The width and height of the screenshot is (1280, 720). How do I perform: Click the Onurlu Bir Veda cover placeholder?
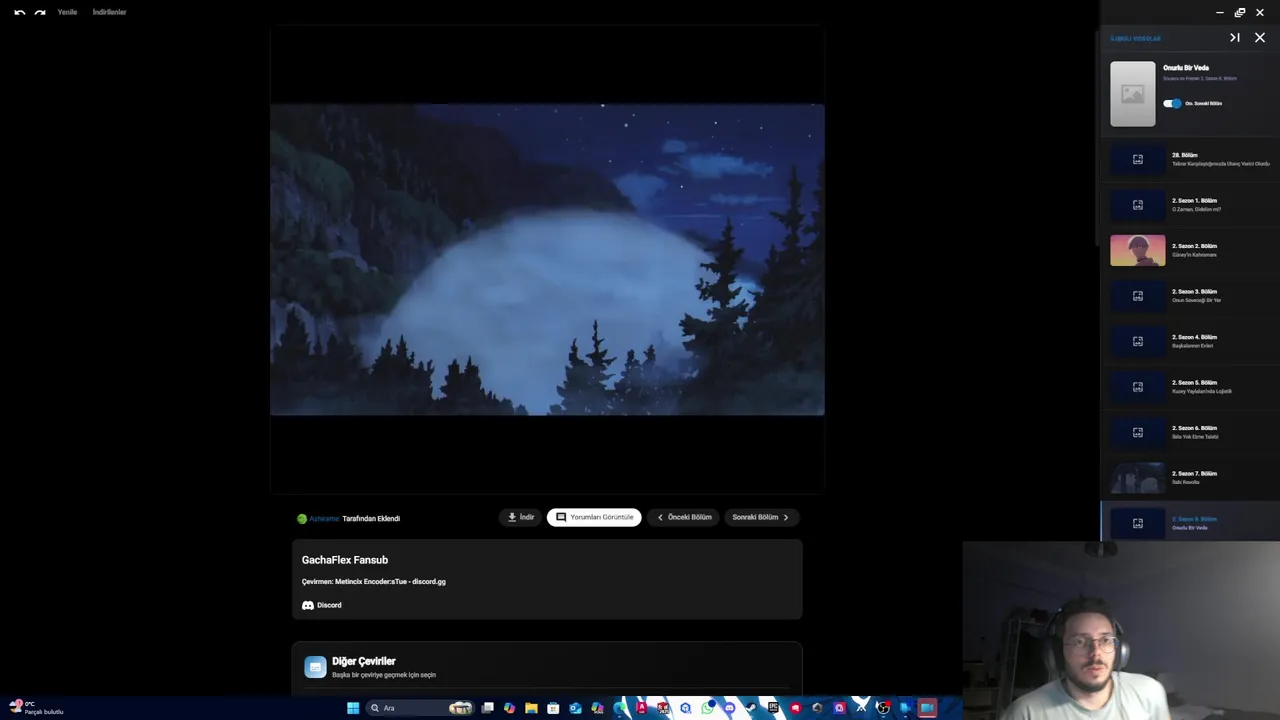[x=1132, y=94]
